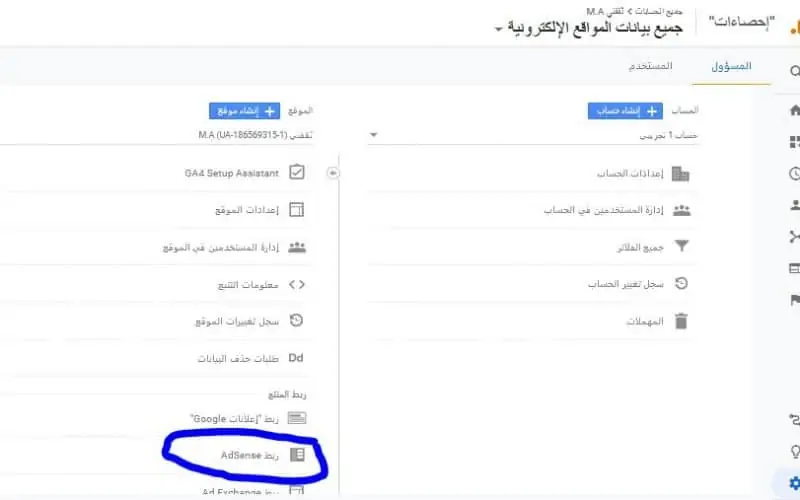The height and width of the screenshot is (500, 800).
Task: Click the blue create property button
Action: tap(244, 111)
